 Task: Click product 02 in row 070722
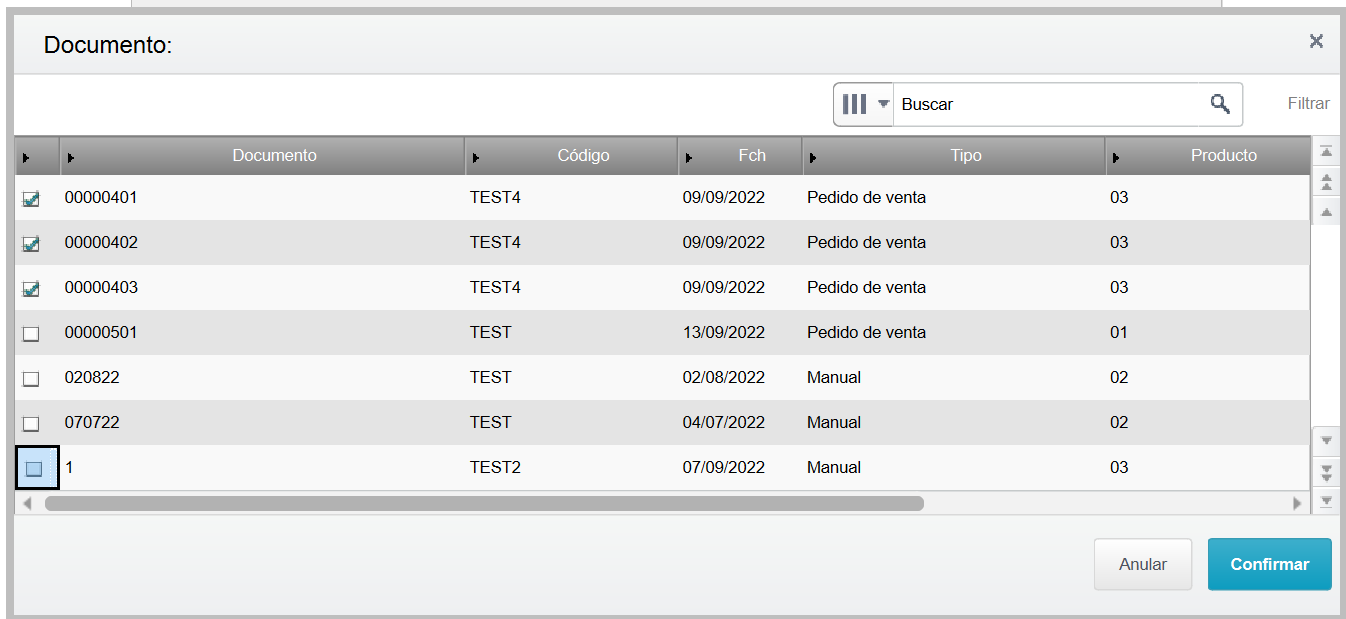point(1119,423)
